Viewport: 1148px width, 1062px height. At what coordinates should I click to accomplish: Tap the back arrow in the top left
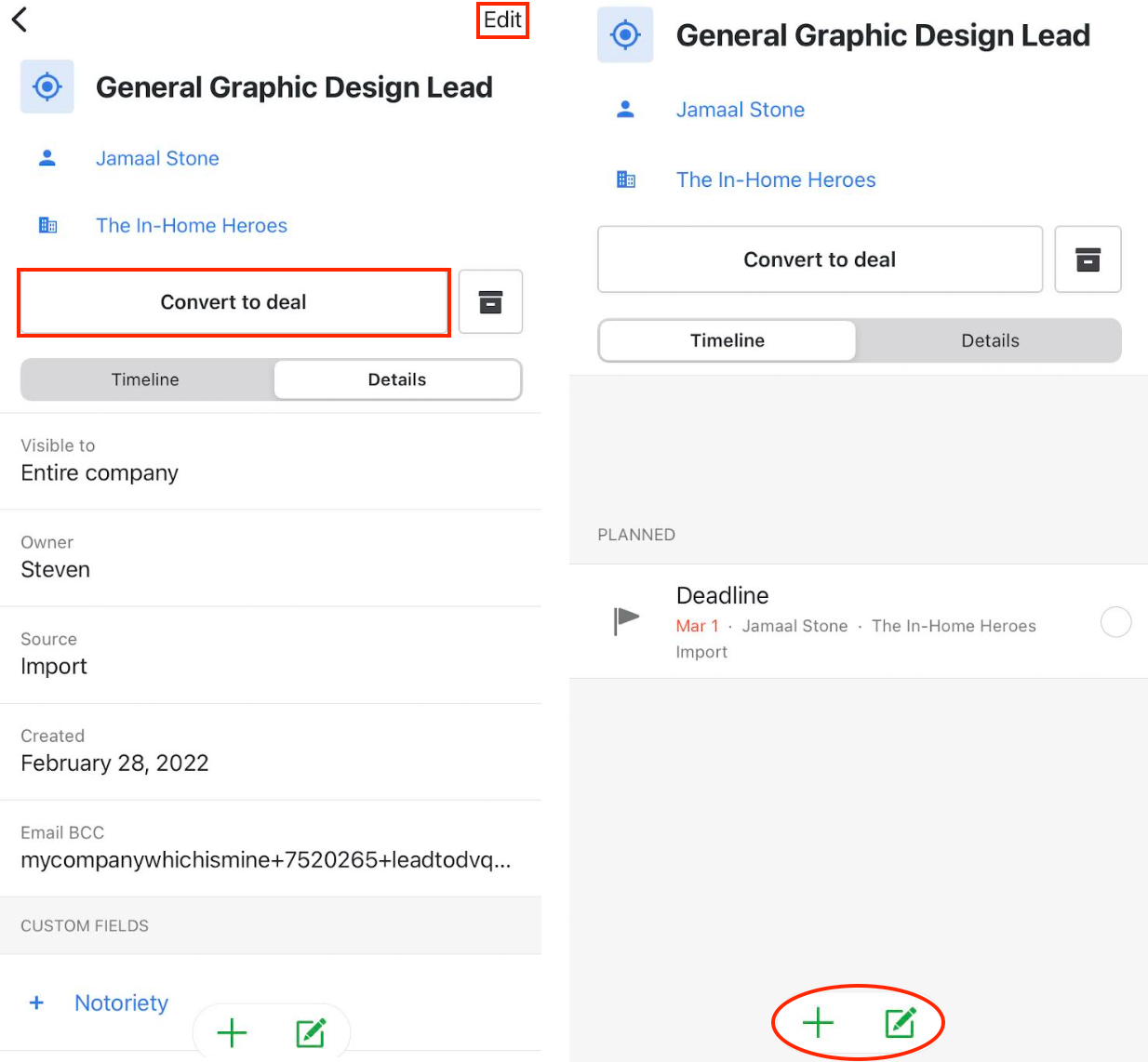tap(19, 19)
